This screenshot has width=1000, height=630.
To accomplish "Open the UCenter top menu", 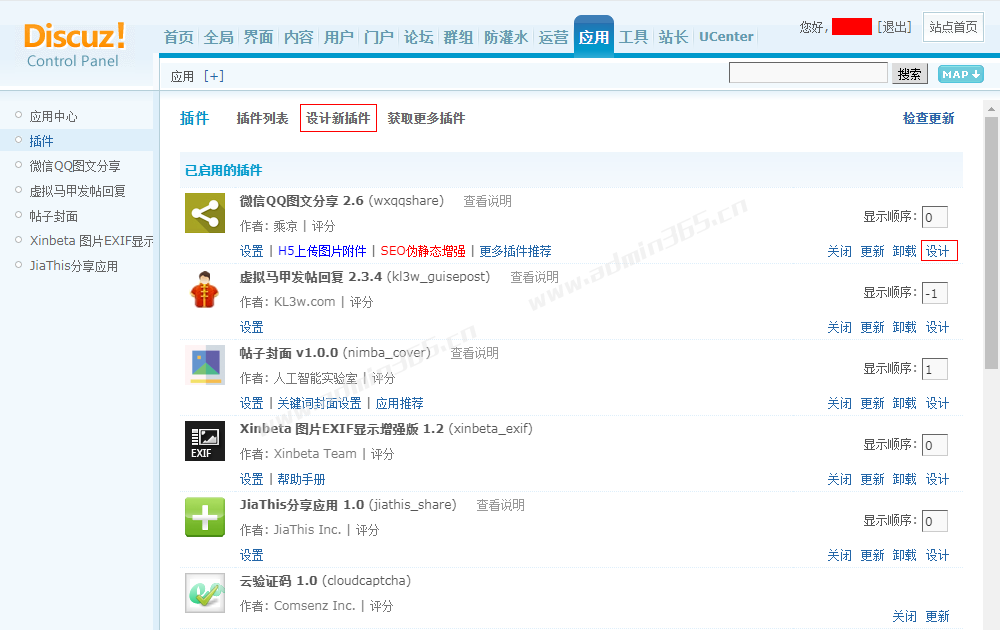I will 726,37.
